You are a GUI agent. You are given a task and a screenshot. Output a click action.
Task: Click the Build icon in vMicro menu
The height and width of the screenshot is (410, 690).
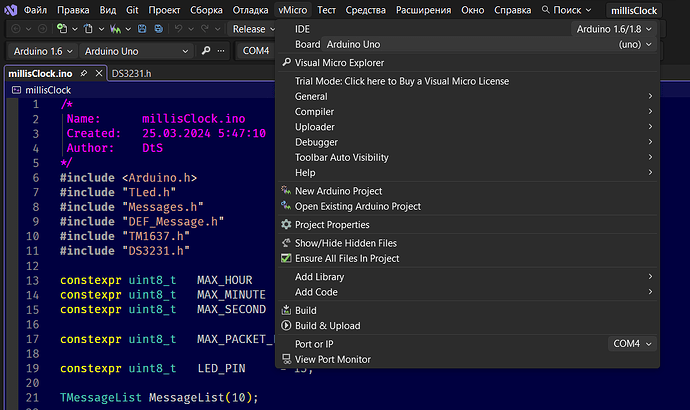coord(287,311)
